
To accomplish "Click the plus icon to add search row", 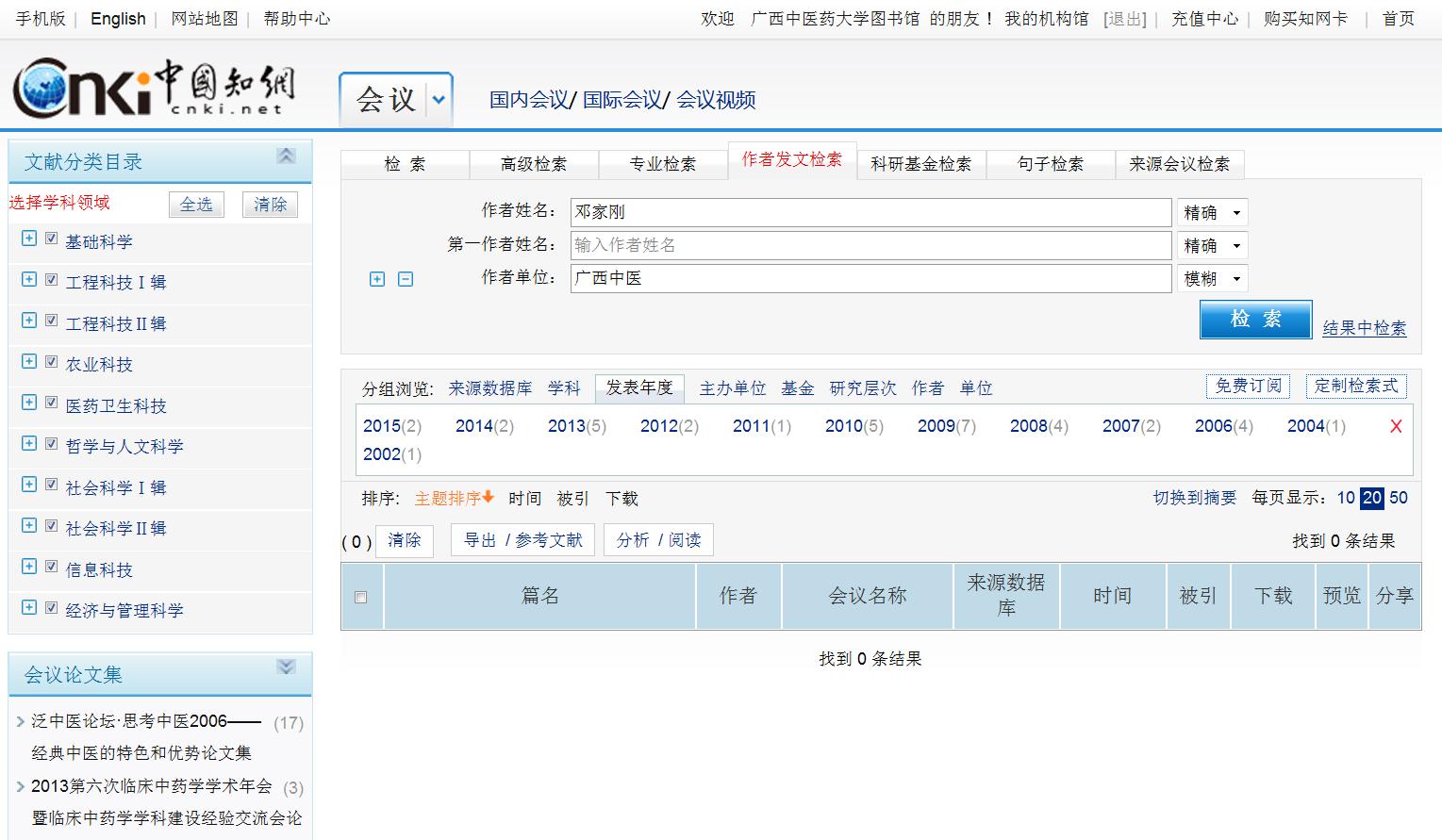I will tap(377, 279).
